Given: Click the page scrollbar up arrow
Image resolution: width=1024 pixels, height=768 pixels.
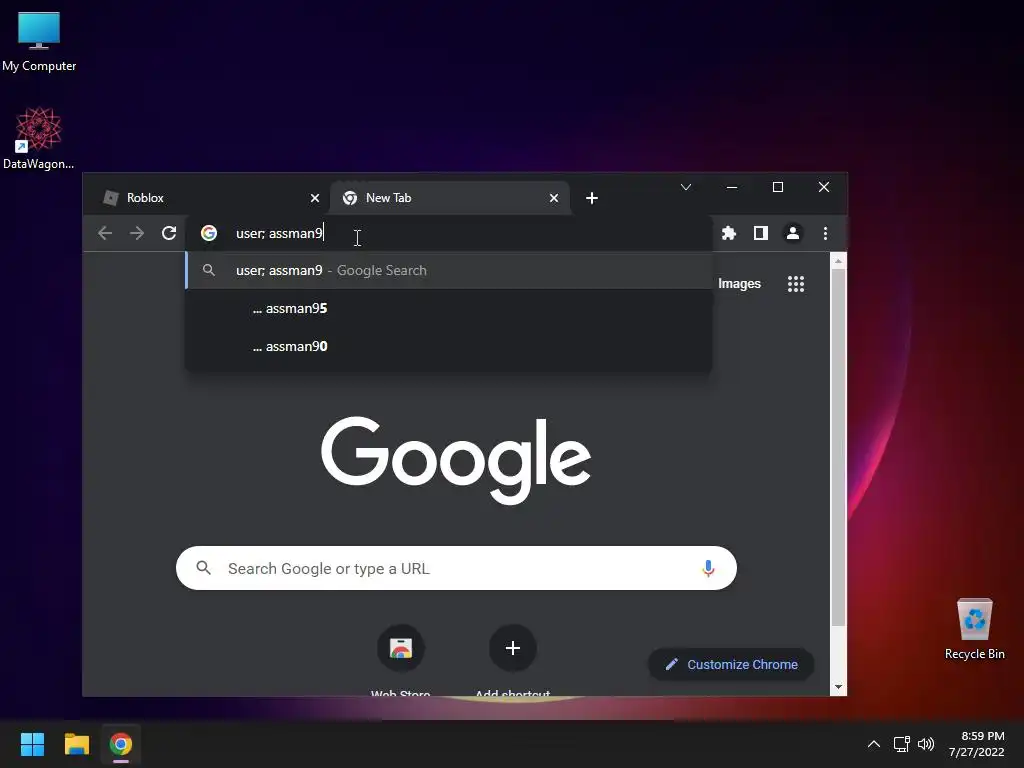Looking at the screenshot, I should tap(838, 261).
